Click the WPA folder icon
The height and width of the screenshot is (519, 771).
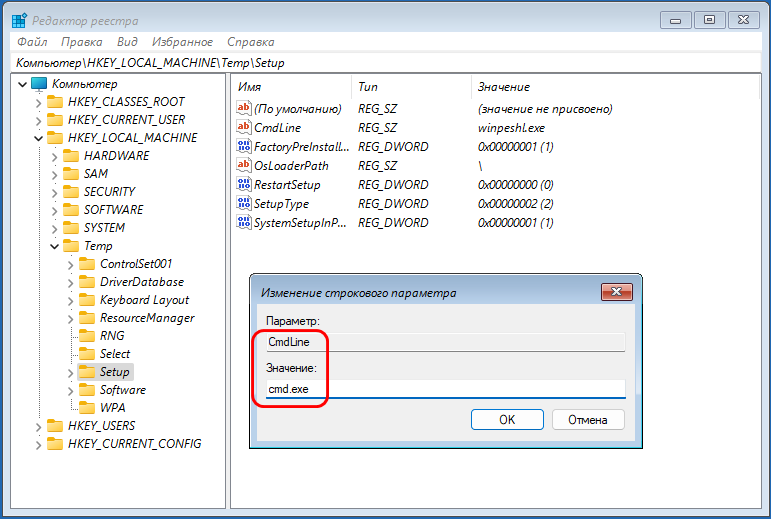87,408
